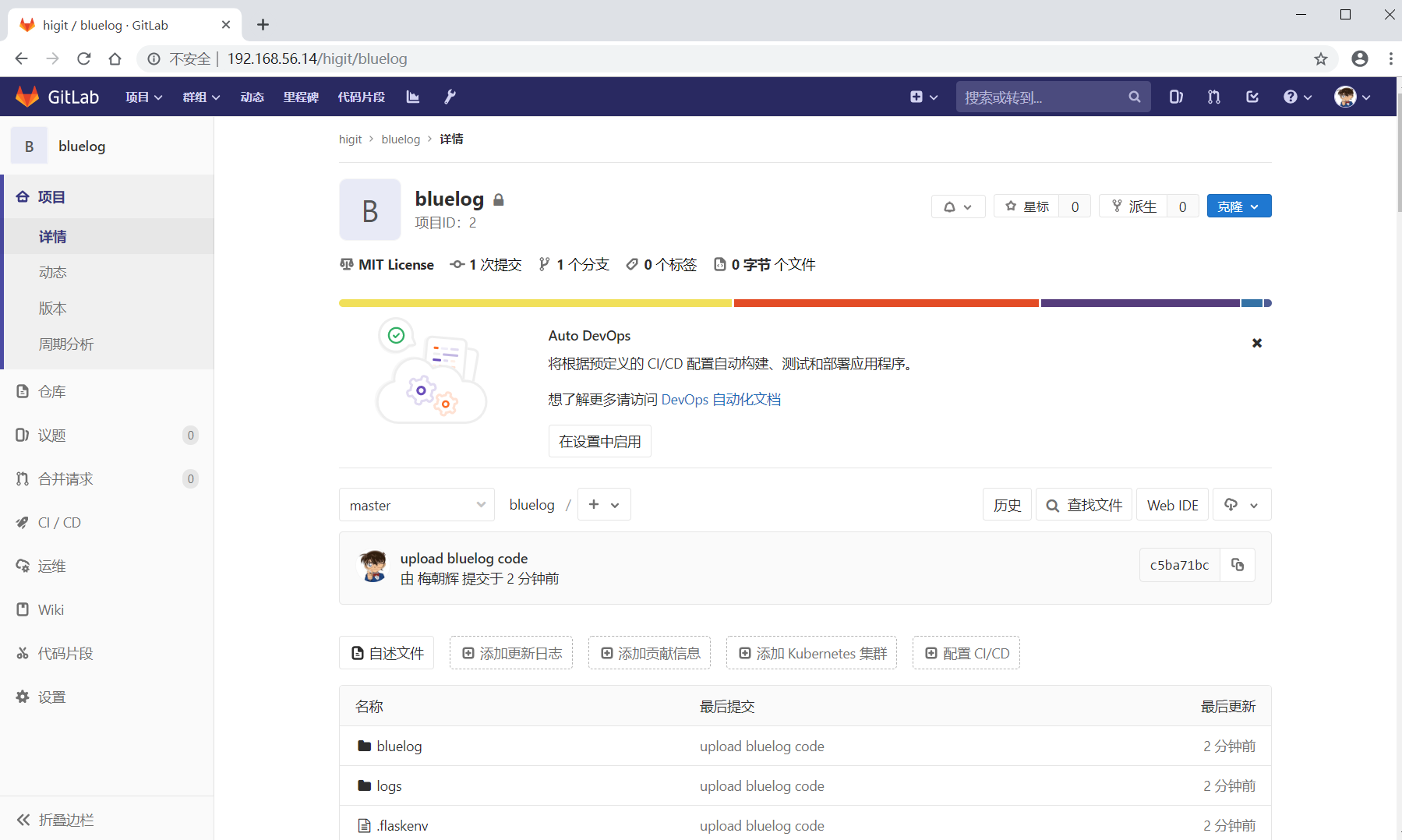Image resolution: width=1402 pixels, height=840 pixels.
Task: Go back in browser history
Action: click(21, 58)
